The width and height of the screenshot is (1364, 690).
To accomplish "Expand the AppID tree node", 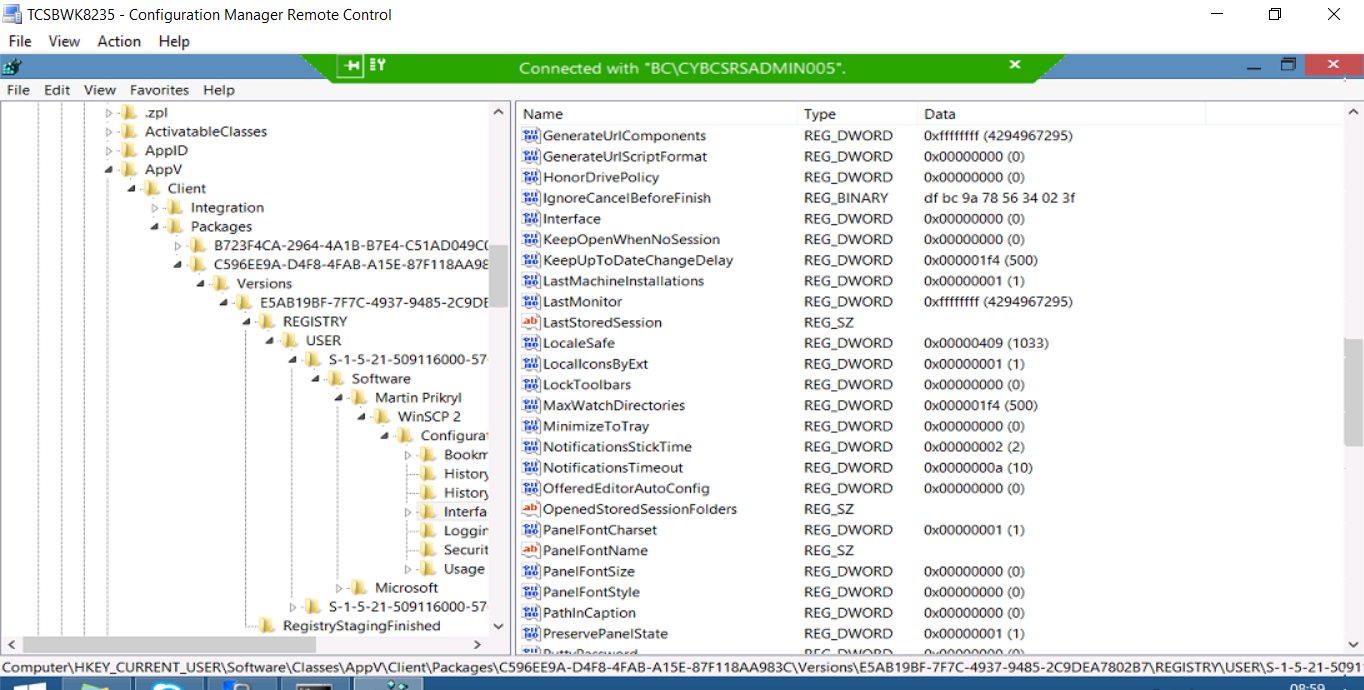I will [109, 151].
